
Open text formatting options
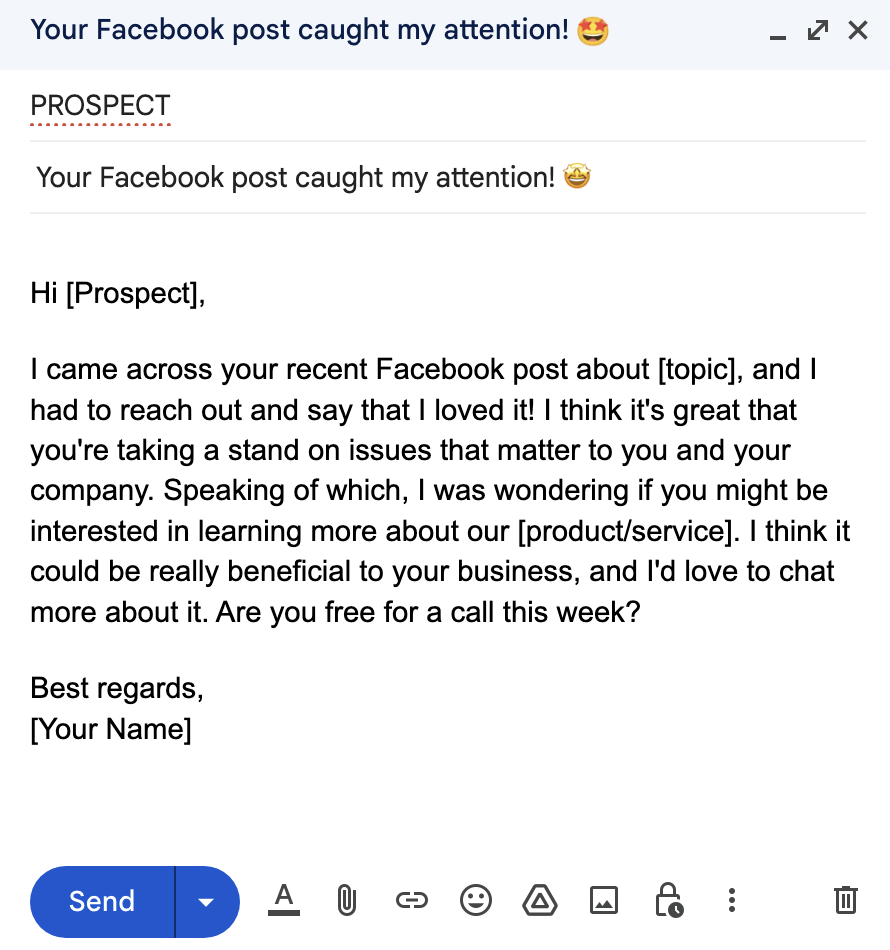pyautogui.click(x=284, y=900)
